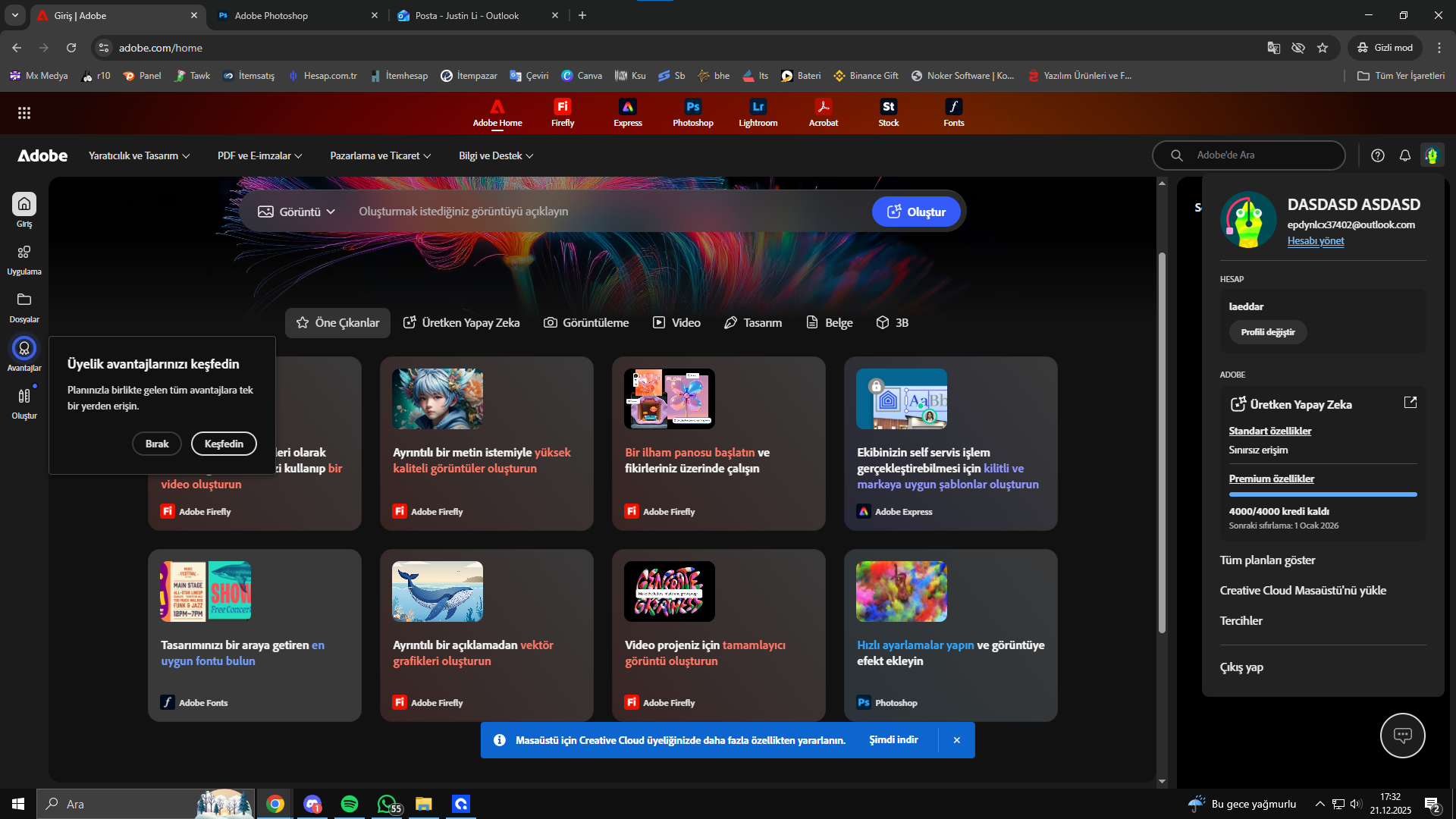
Task: Click the Profili değiştir button
Action: click(1268, 332)
